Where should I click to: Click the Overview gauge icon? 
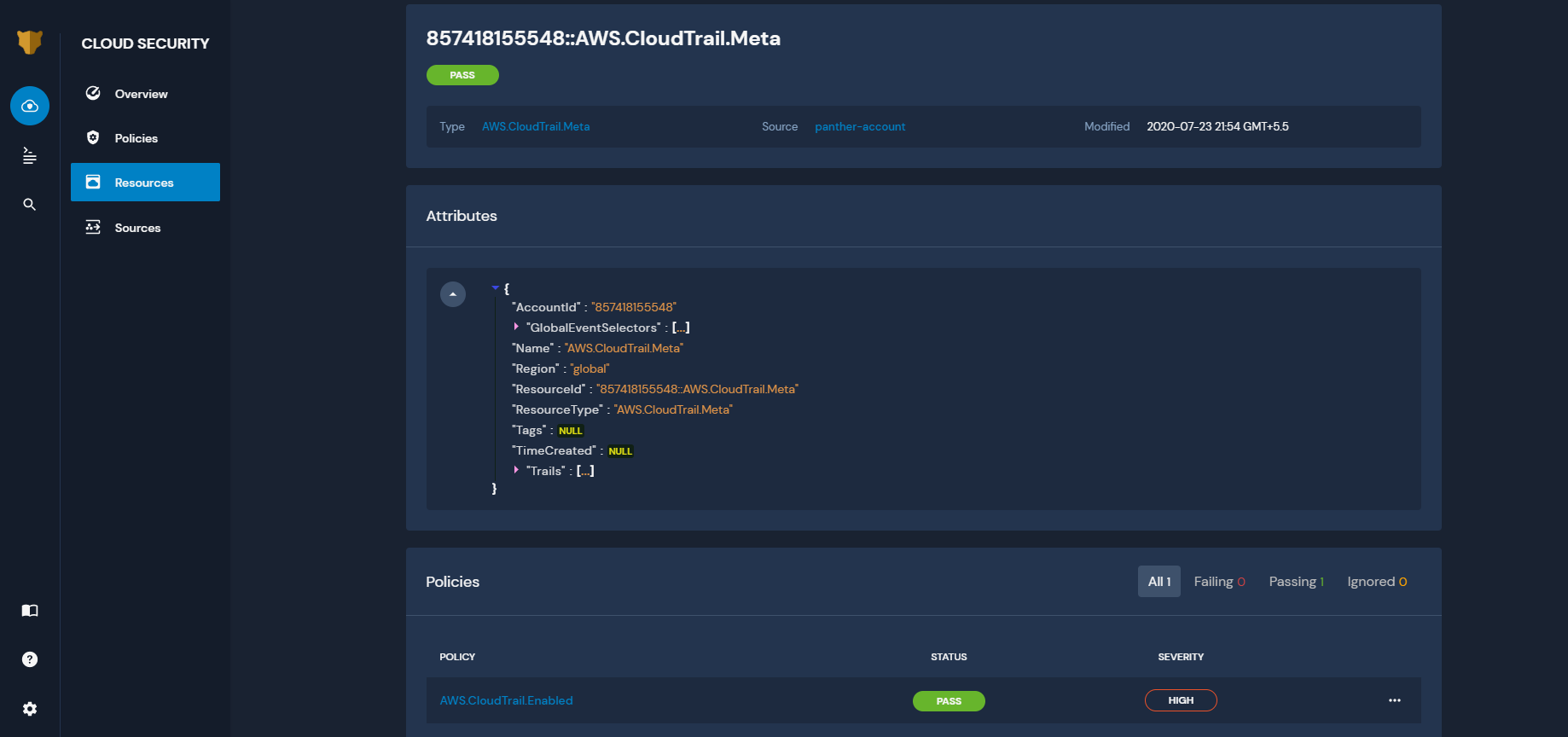click(93, 93)
